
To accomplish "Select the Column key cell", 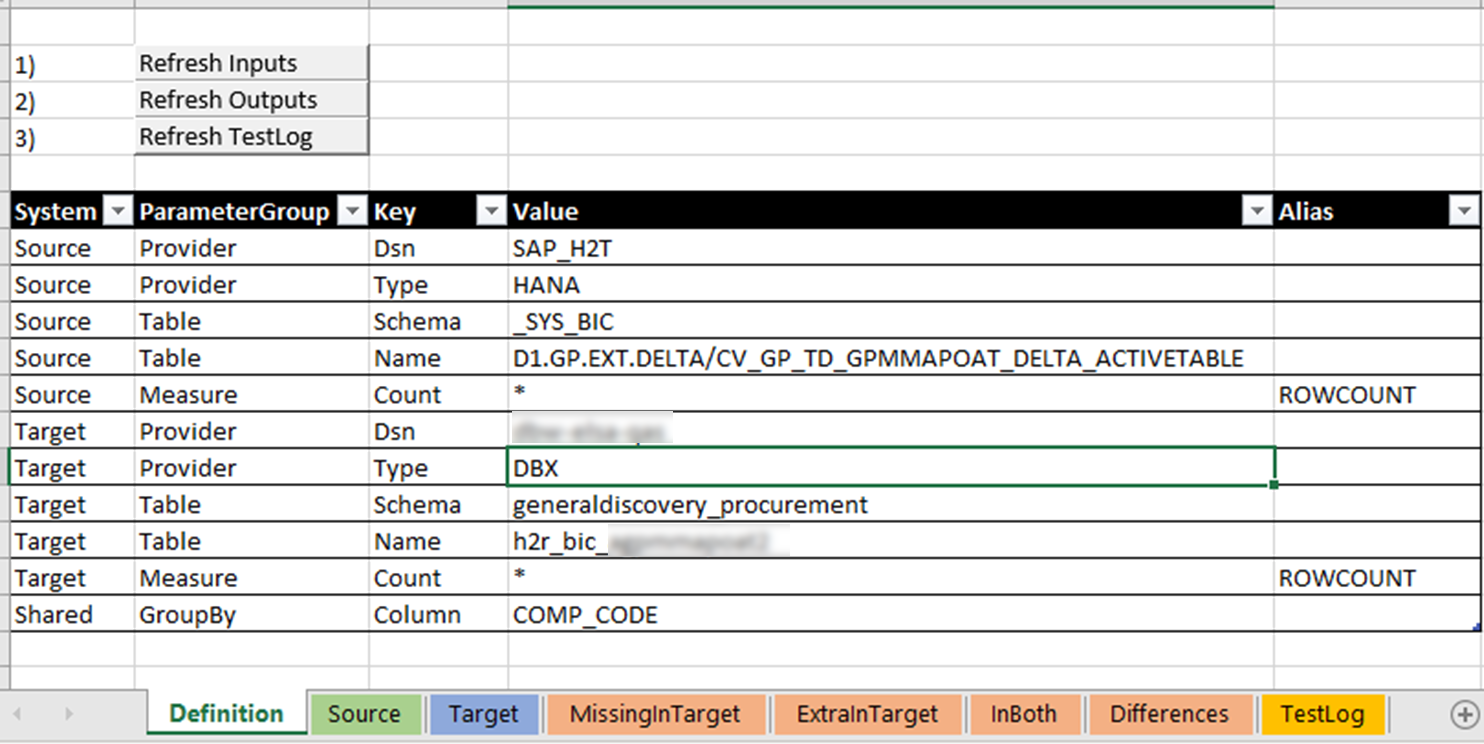I will (438, 615).
